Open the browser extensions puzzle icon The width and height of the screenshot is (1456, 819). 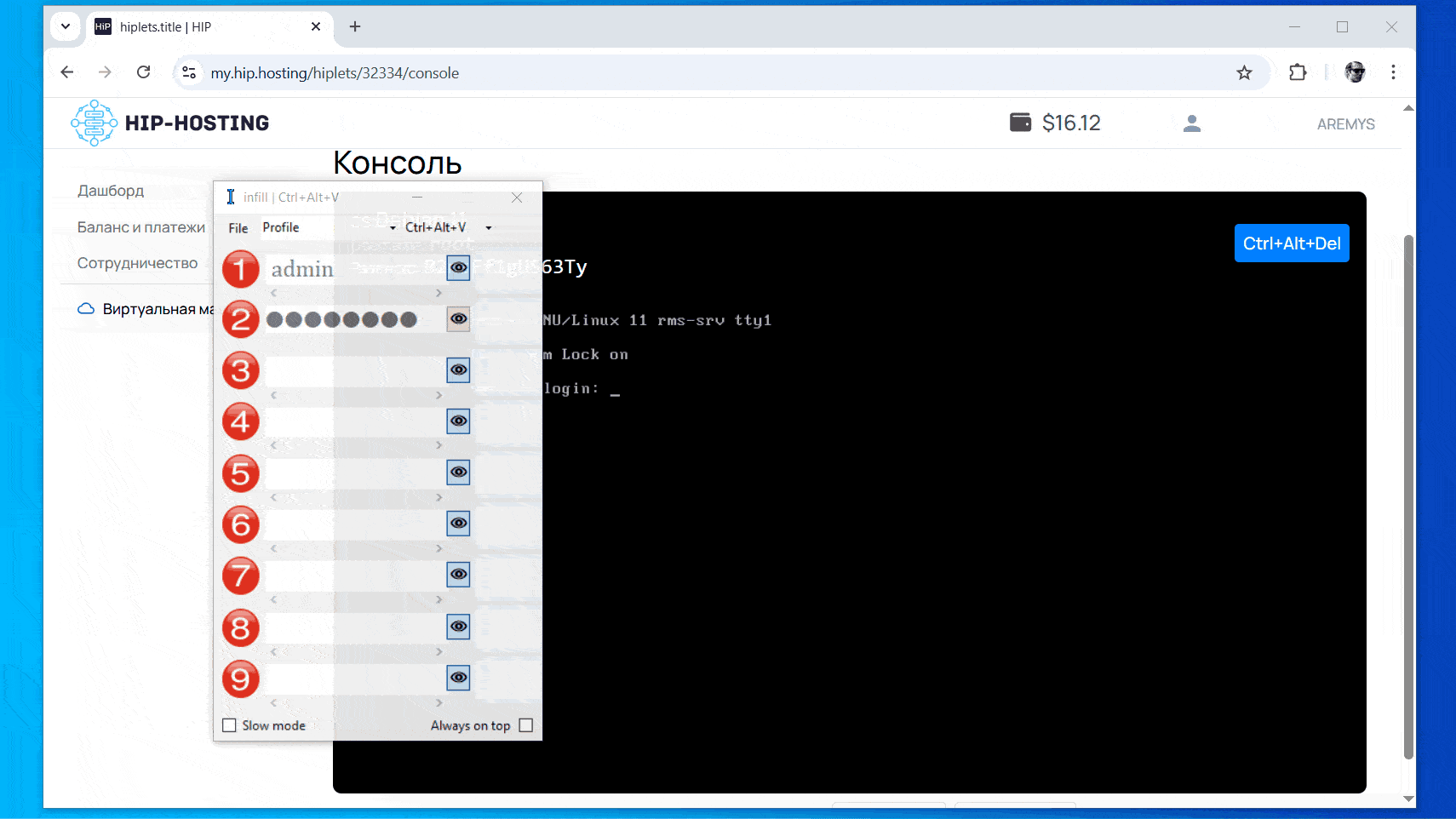point(1297,73)
